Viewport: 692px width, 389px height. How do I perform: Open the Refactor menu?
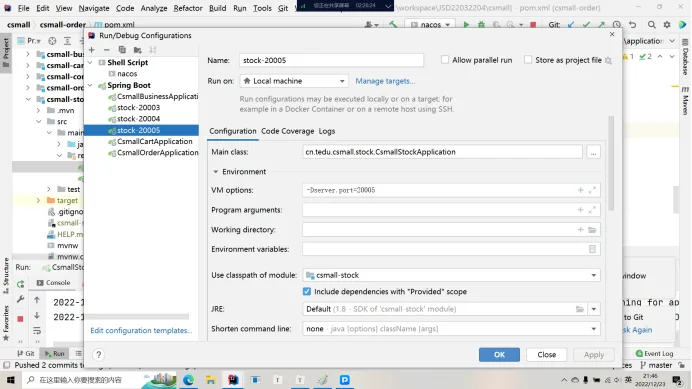click(188, 8)
